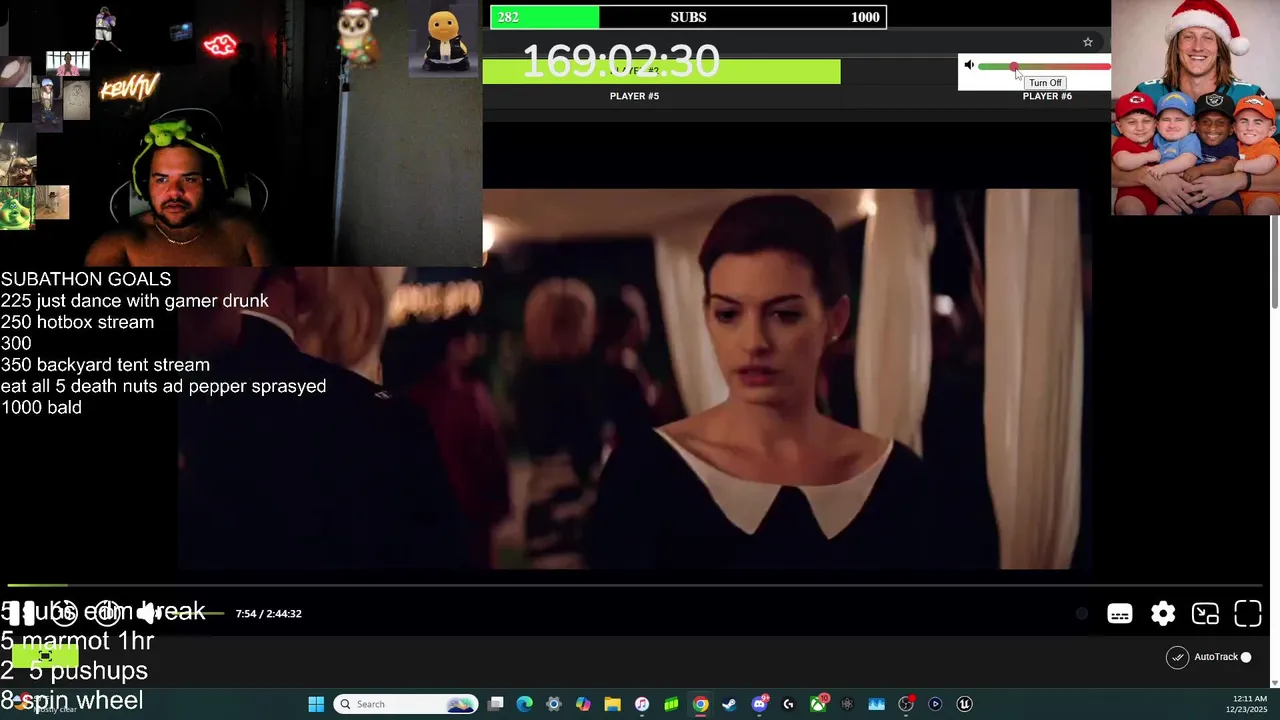Click the owl with Santa hat emote
Screen dimensions: 1280x720
tap(357, 33)
